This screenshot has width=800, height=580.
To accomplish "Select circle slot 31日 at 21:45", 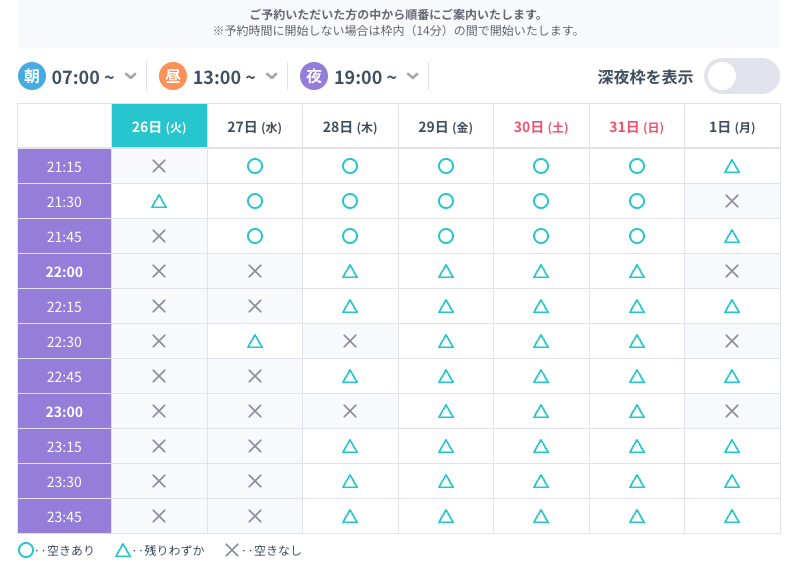I will pyautogui.click(x=637, y=236).
